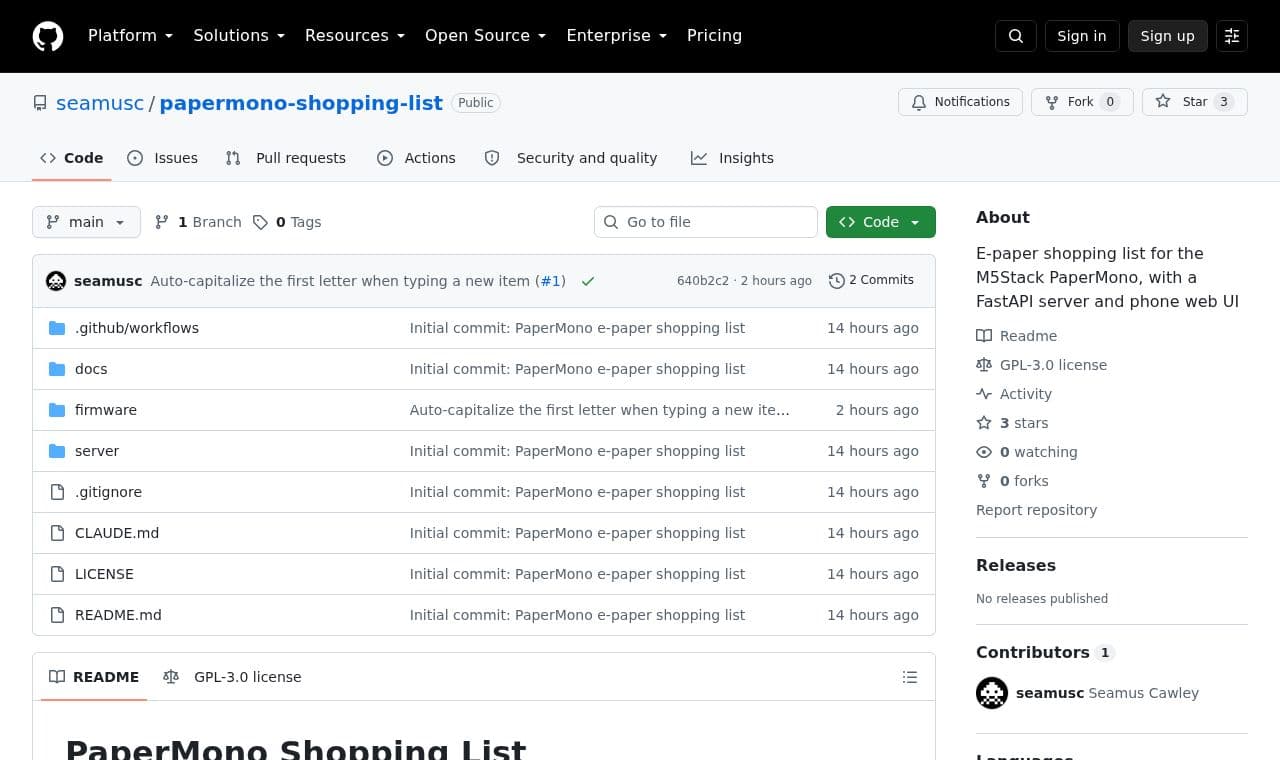Click seamusc avatar in latest commit row

(56, 281)
